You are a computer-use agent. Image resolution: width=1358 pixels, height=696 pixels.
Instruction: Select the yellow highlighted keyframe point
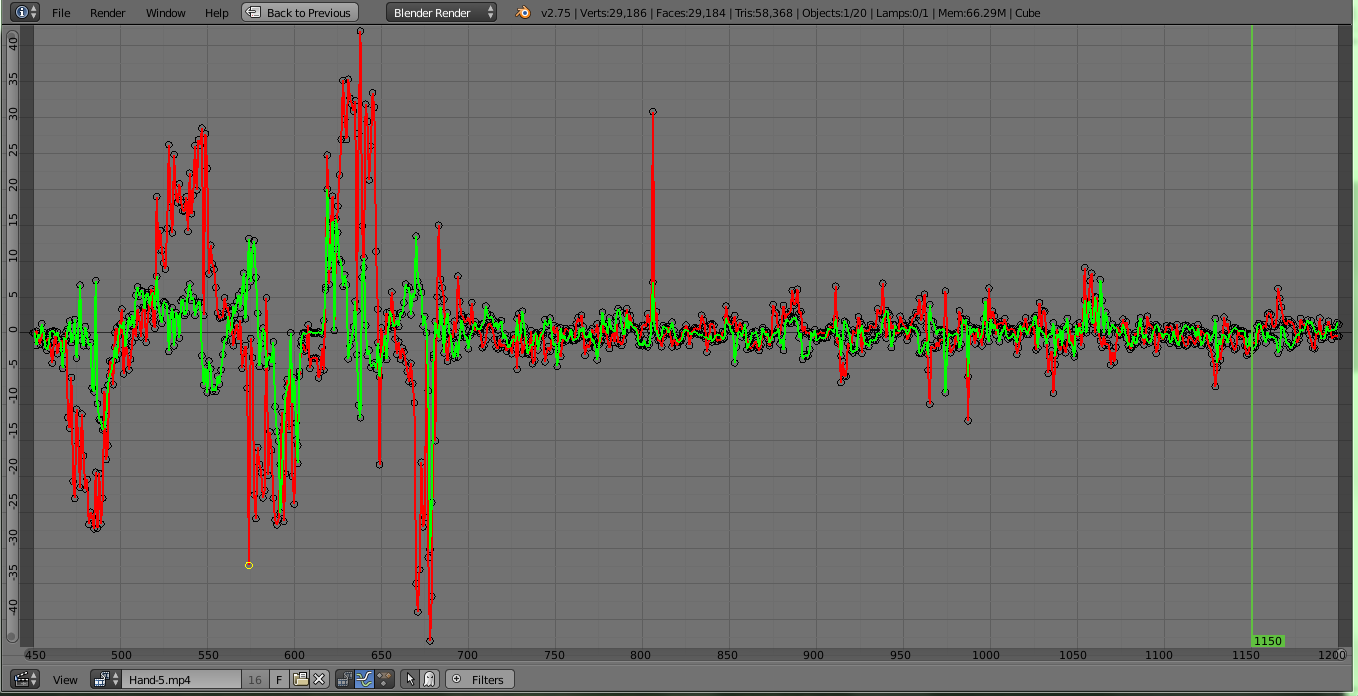pos(249,565)
